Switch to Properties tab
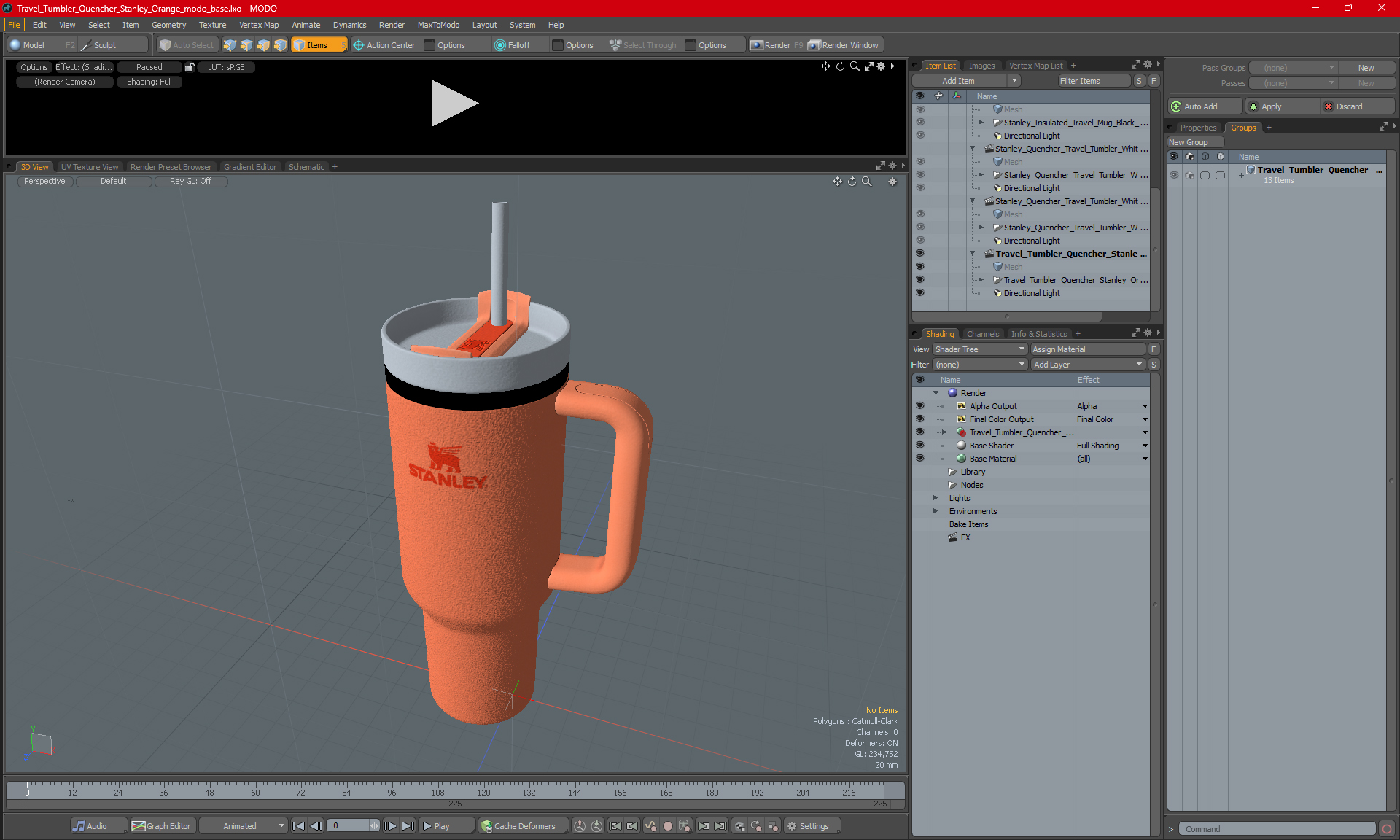The height and width of the screenshot is (840, 1400). (1198, 128)
